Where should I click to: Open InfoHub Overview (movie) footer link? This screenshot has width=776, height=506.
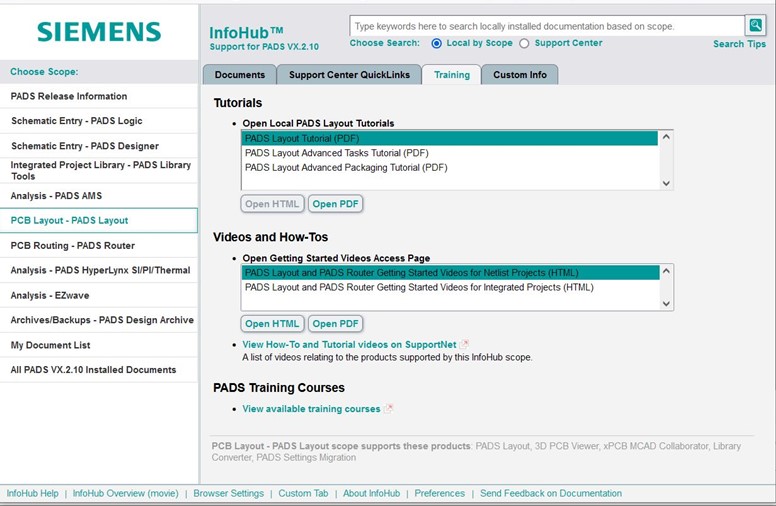pos(126,493)
